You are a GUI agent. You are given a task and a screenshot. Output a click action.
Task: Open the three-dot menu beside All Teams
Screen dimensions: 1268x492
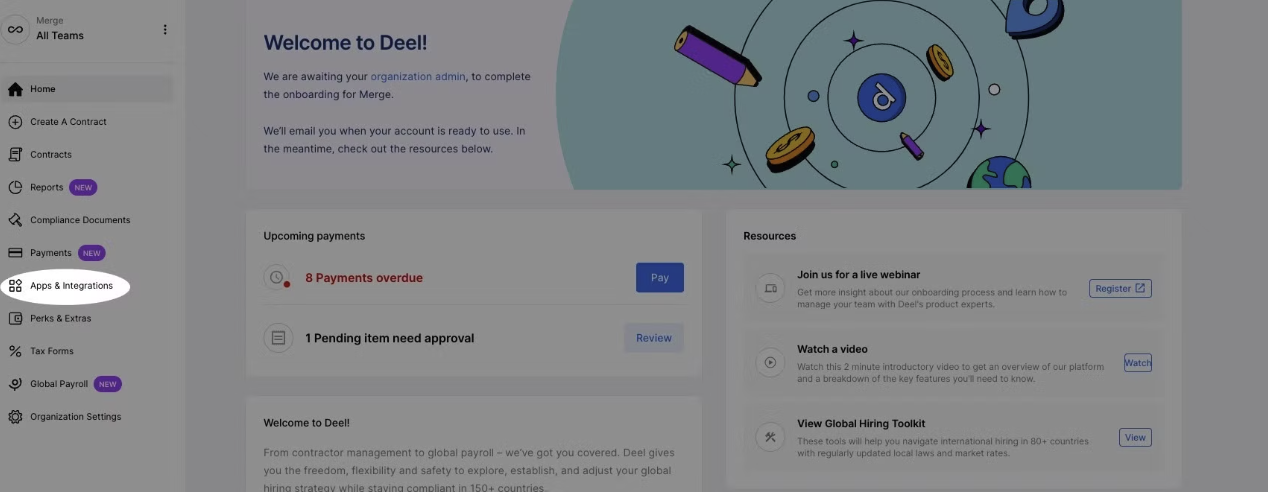point(165,30)
